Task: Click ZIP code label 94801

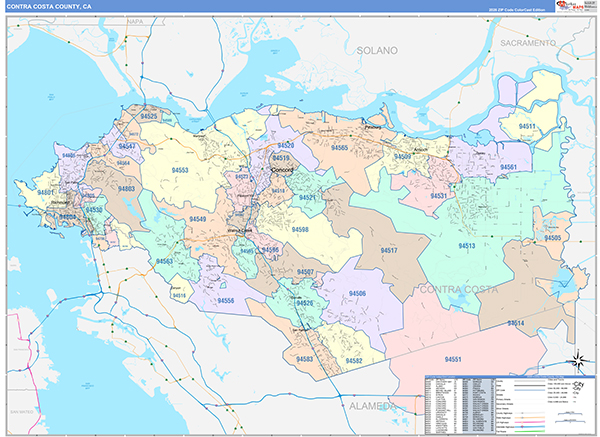Action: point(46,192)
